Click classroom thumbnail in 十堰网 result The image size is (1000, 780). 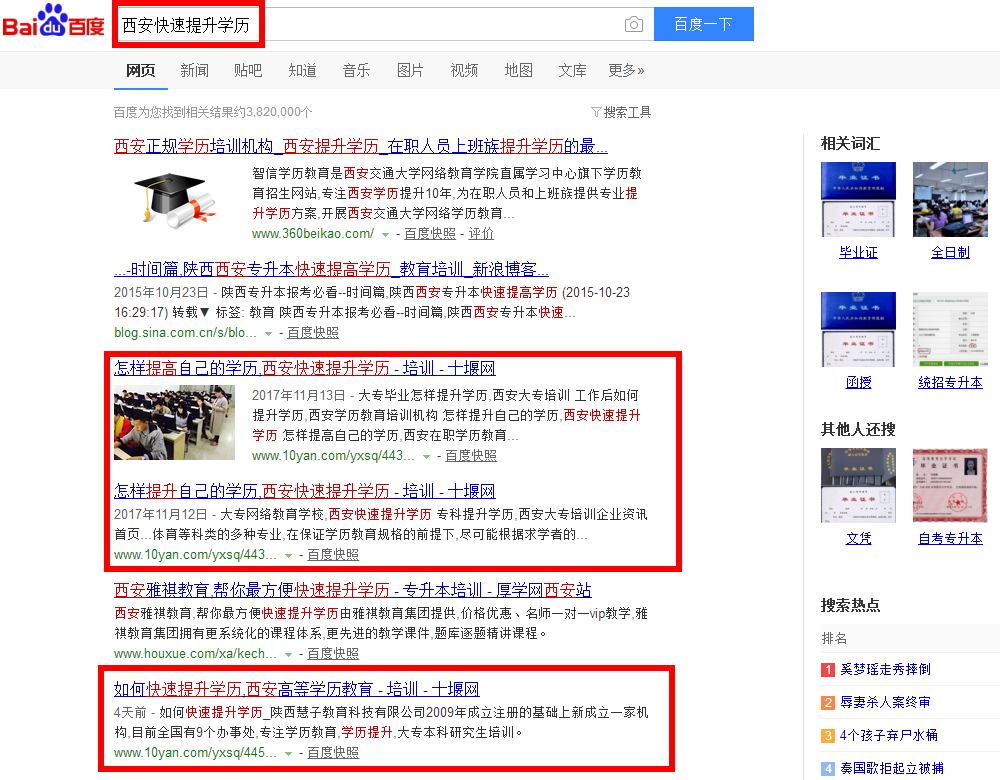click(174, 423)
